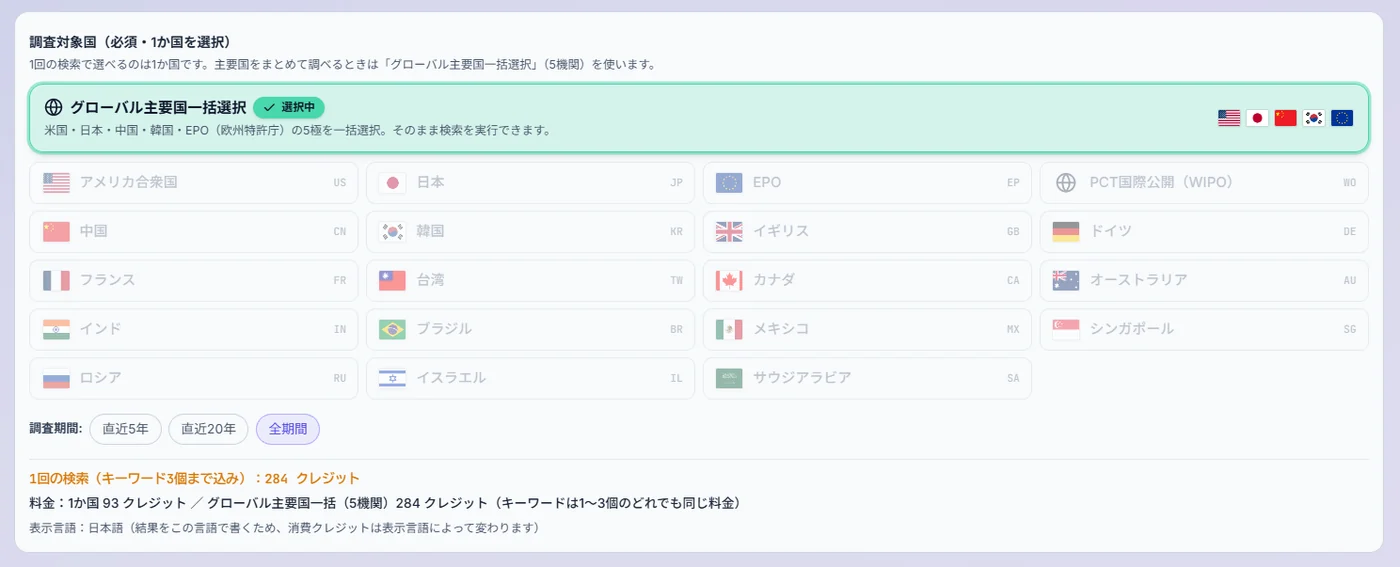Click the maple leaf flag for カナダ
Screen dimensions: 1400x567
tap(729, 281)
